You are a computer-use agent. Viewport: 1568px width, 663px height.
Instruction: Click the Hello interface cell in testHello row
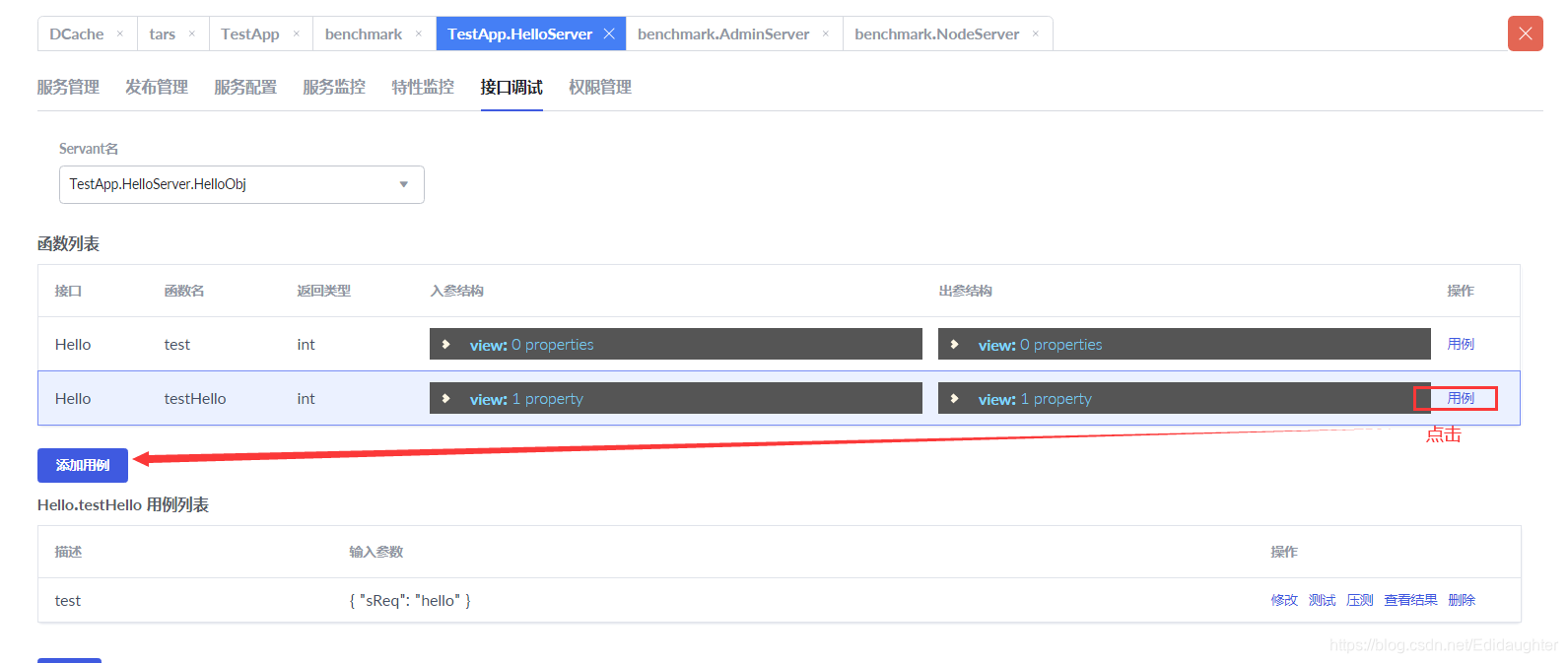point(73,398)
